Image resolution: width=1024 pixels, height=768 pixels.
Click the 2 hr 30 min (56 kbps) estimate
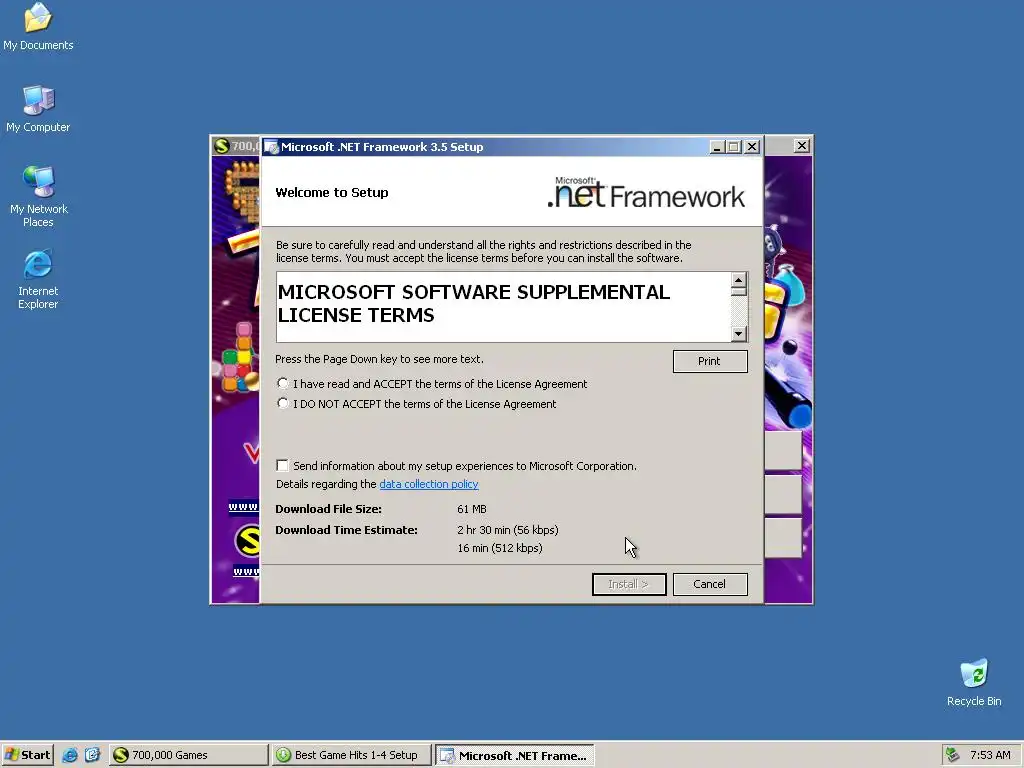click(508, 530)
